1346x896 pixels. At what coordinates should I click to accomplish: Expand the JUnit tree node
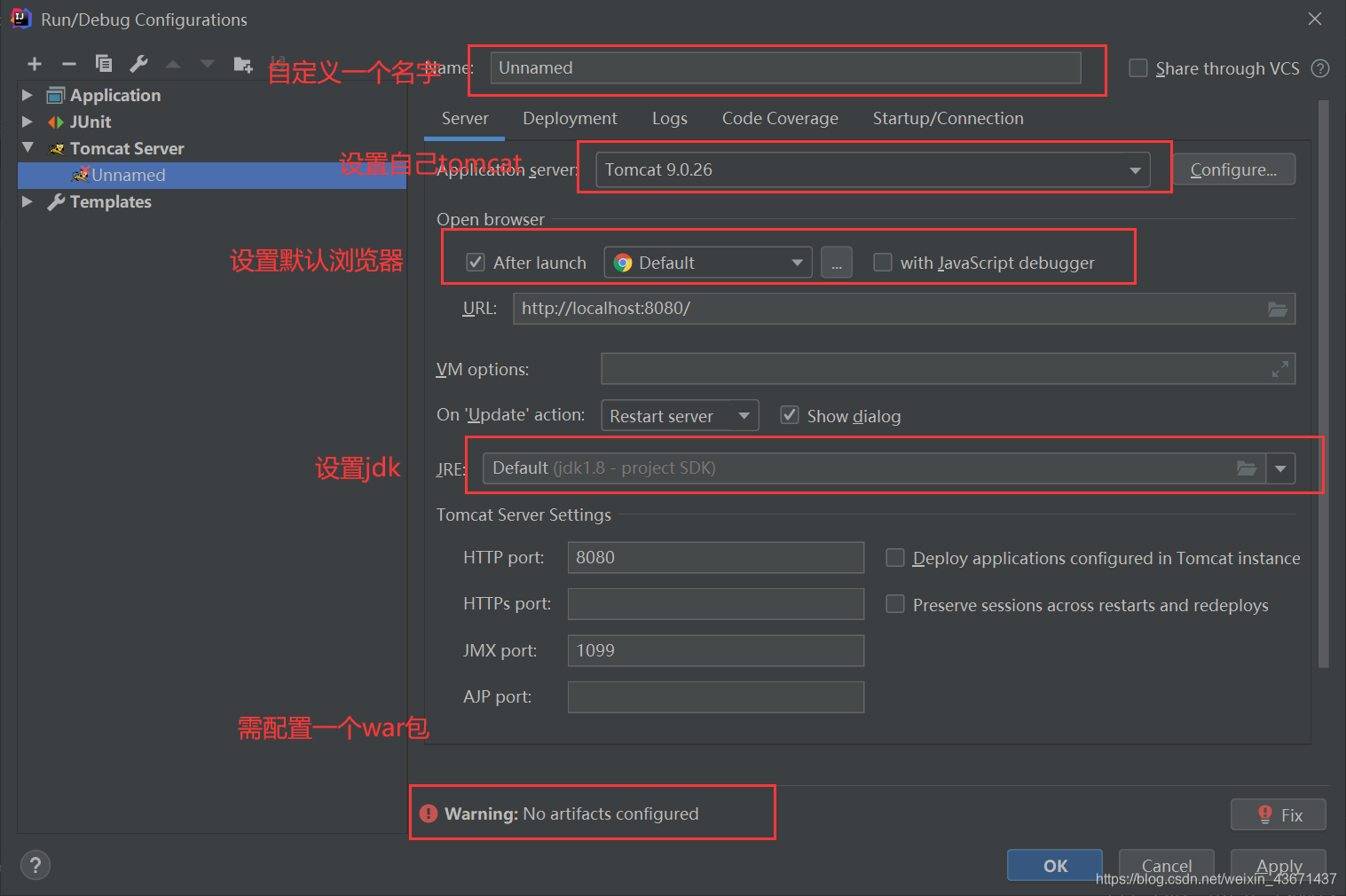click(28, 122)
